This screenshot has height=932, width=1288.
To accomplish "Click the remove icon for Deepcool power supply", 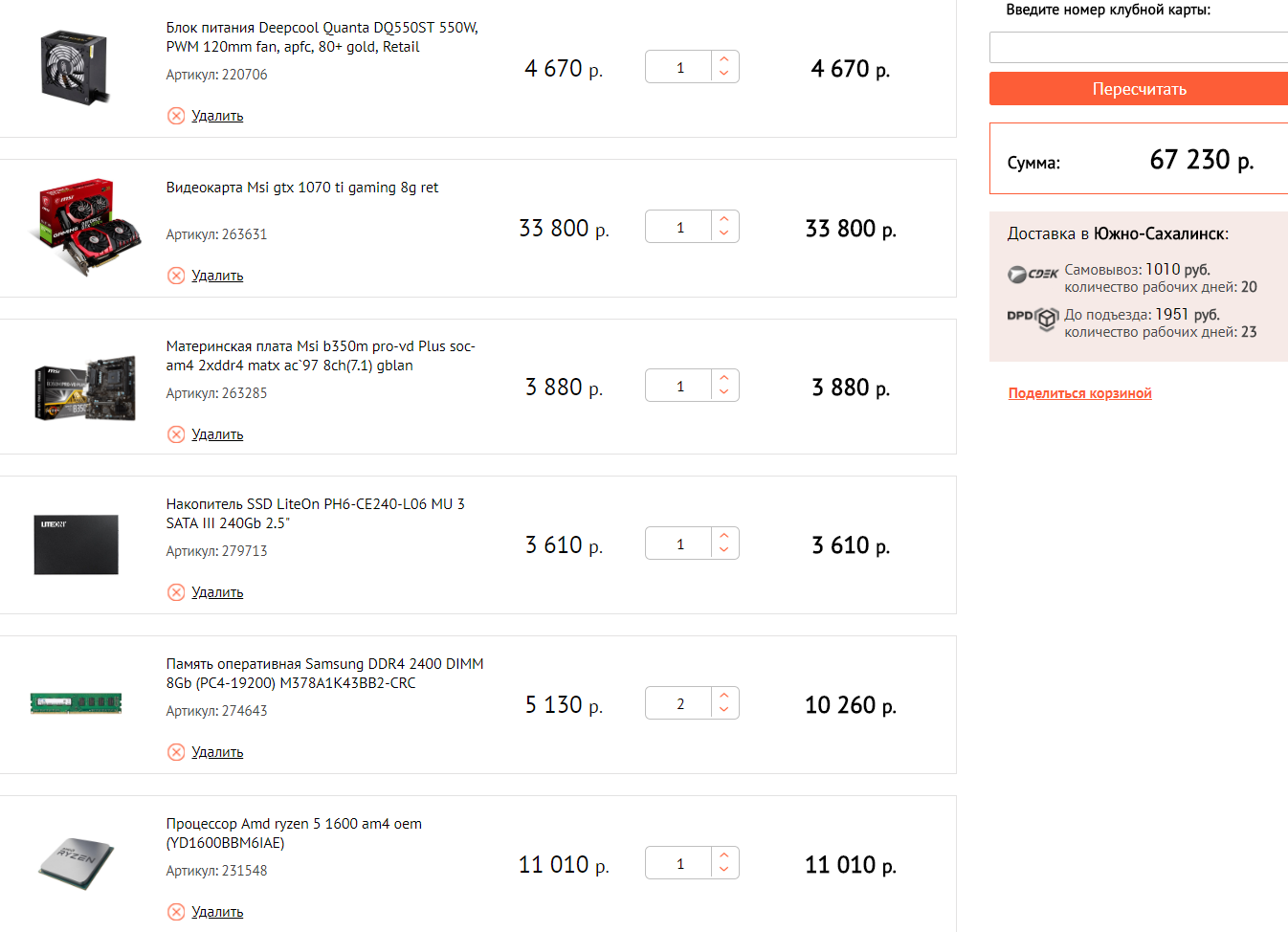I will [x=176, y=116].
